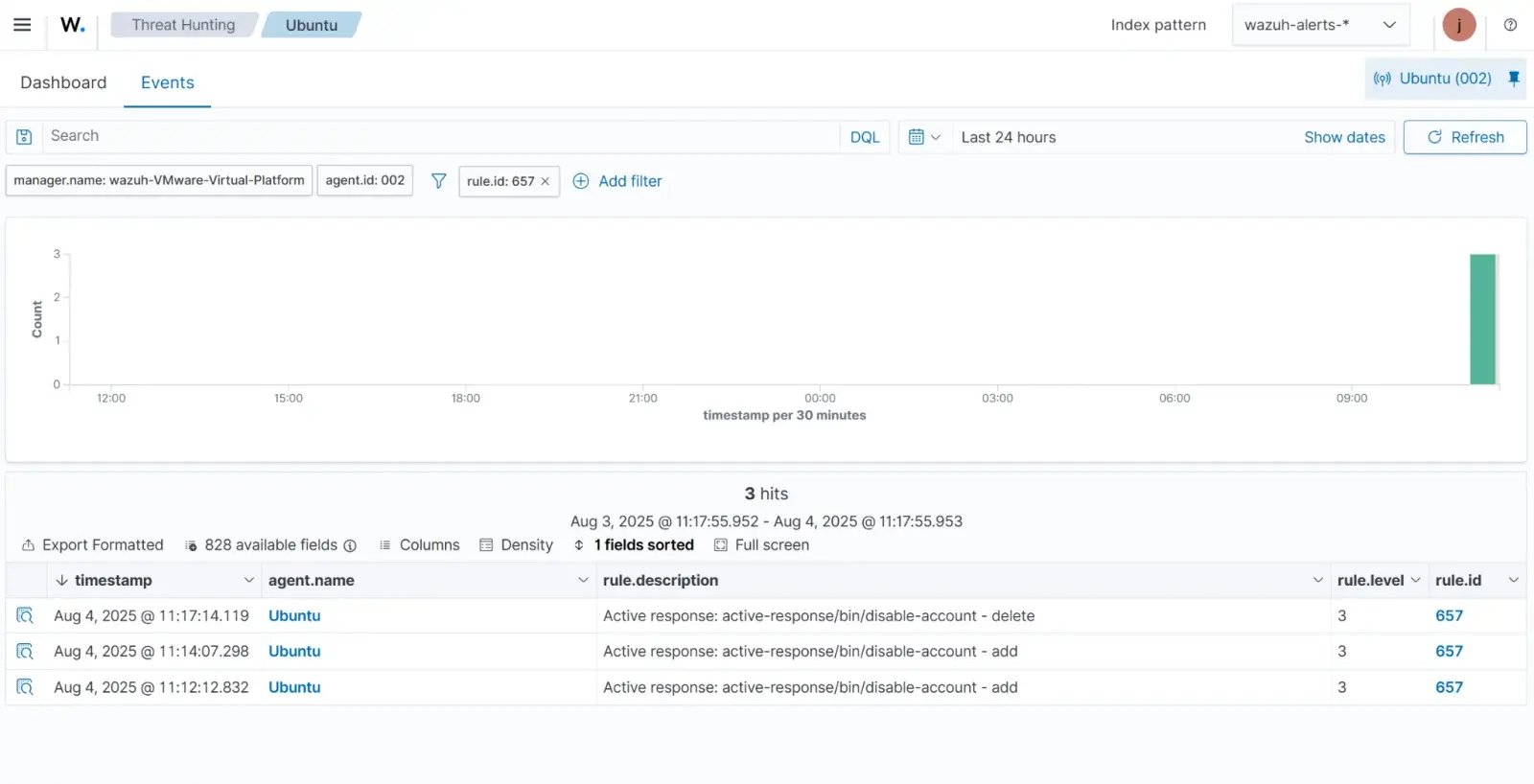Image resolution: width=1534 pixels, height=784 pixels.
Task: Inspect document for 11:12:12.832 event
Action: pyautogui.click(x=25, y=687)
